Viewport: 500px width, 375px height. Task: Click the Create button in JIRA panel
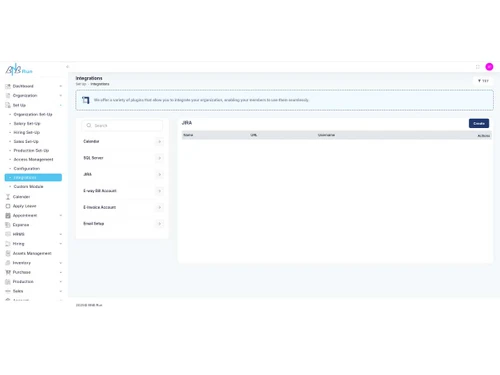479,123
